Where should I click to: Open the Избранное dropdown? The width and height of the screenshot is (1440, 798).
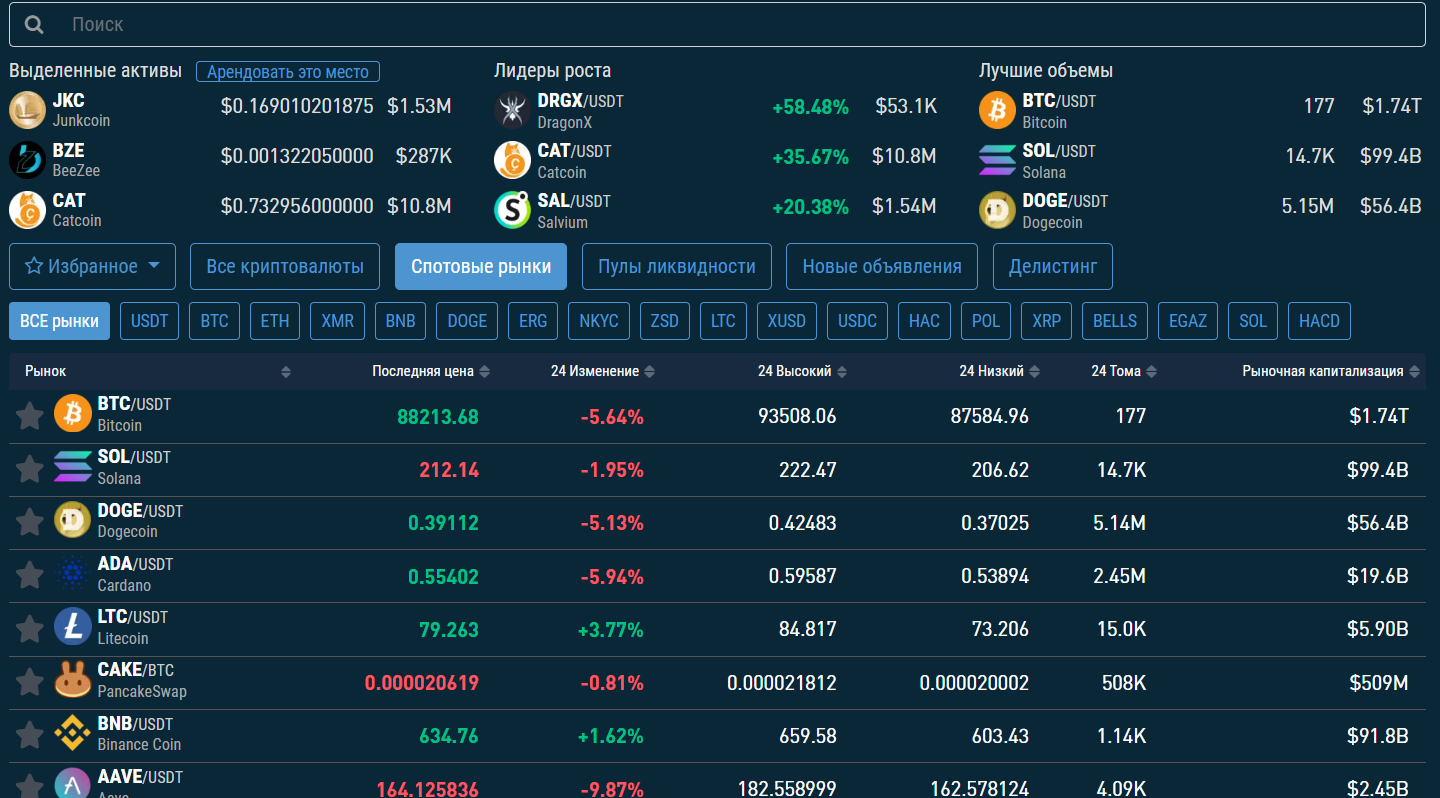[92, 266]
